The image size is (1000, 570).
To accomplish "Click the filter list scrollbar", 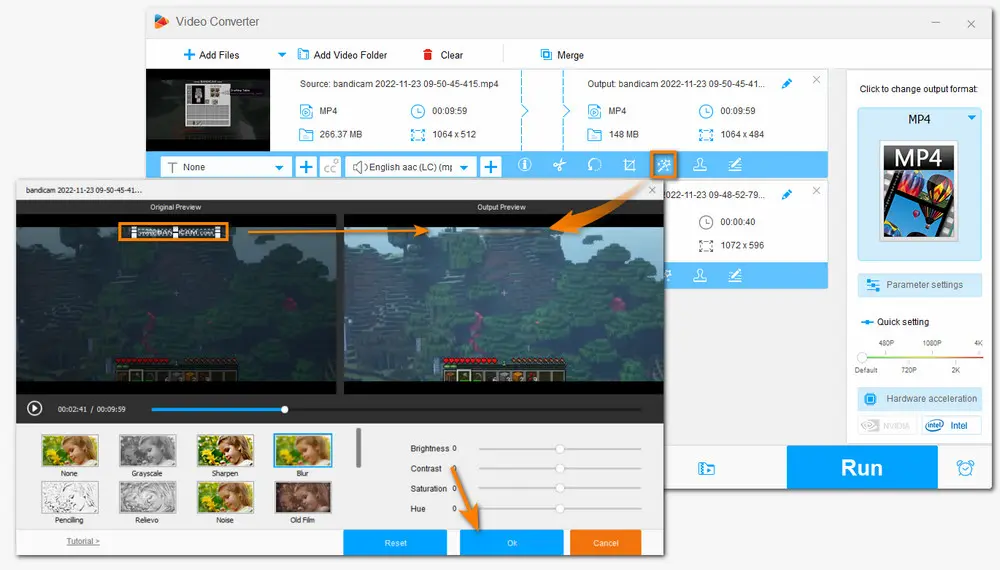I will point(358,448).
